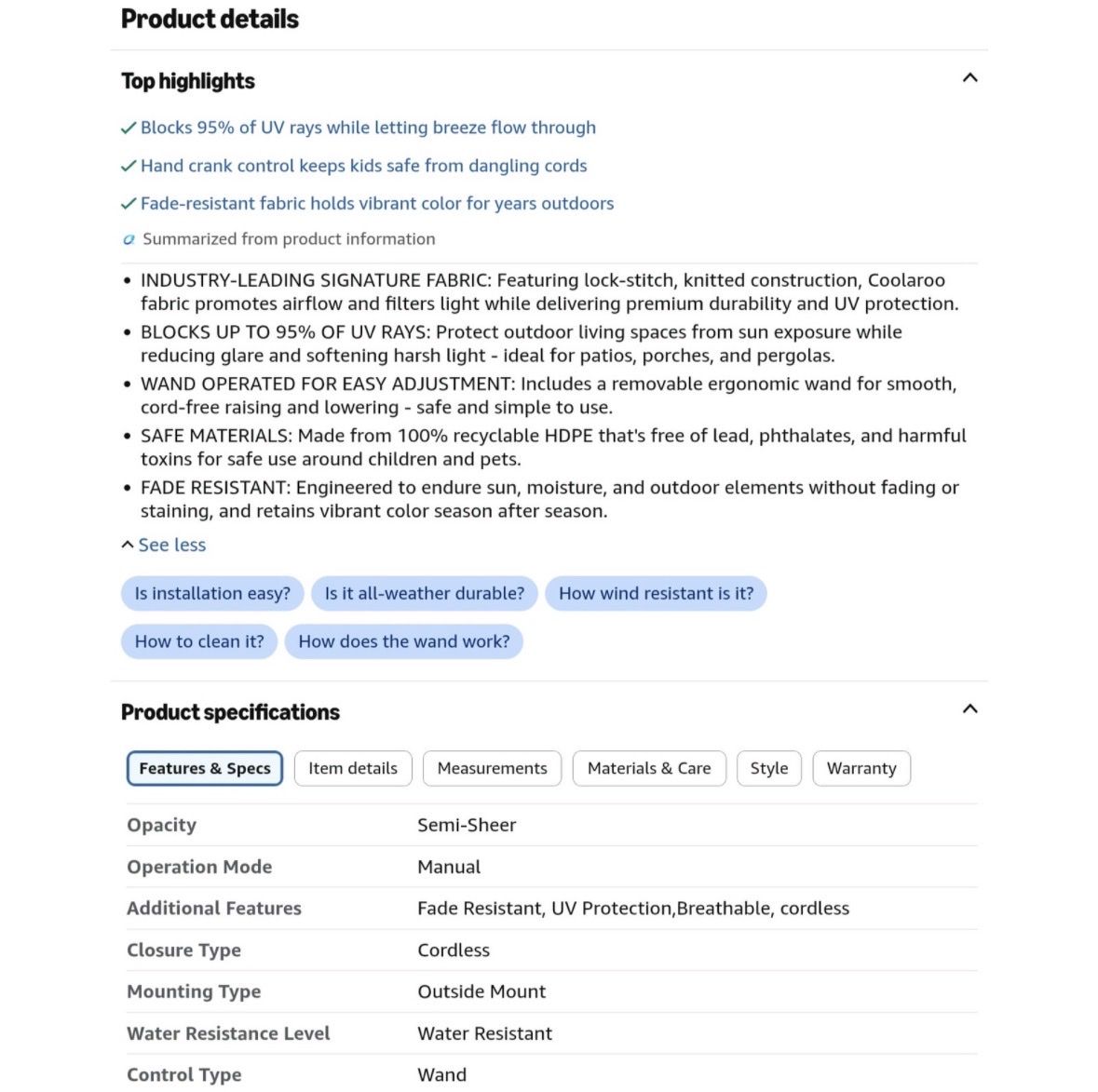Collapse the Top highlights section chevron
The width and height of the screenshot is (1098, 1092).
point(969,77)
